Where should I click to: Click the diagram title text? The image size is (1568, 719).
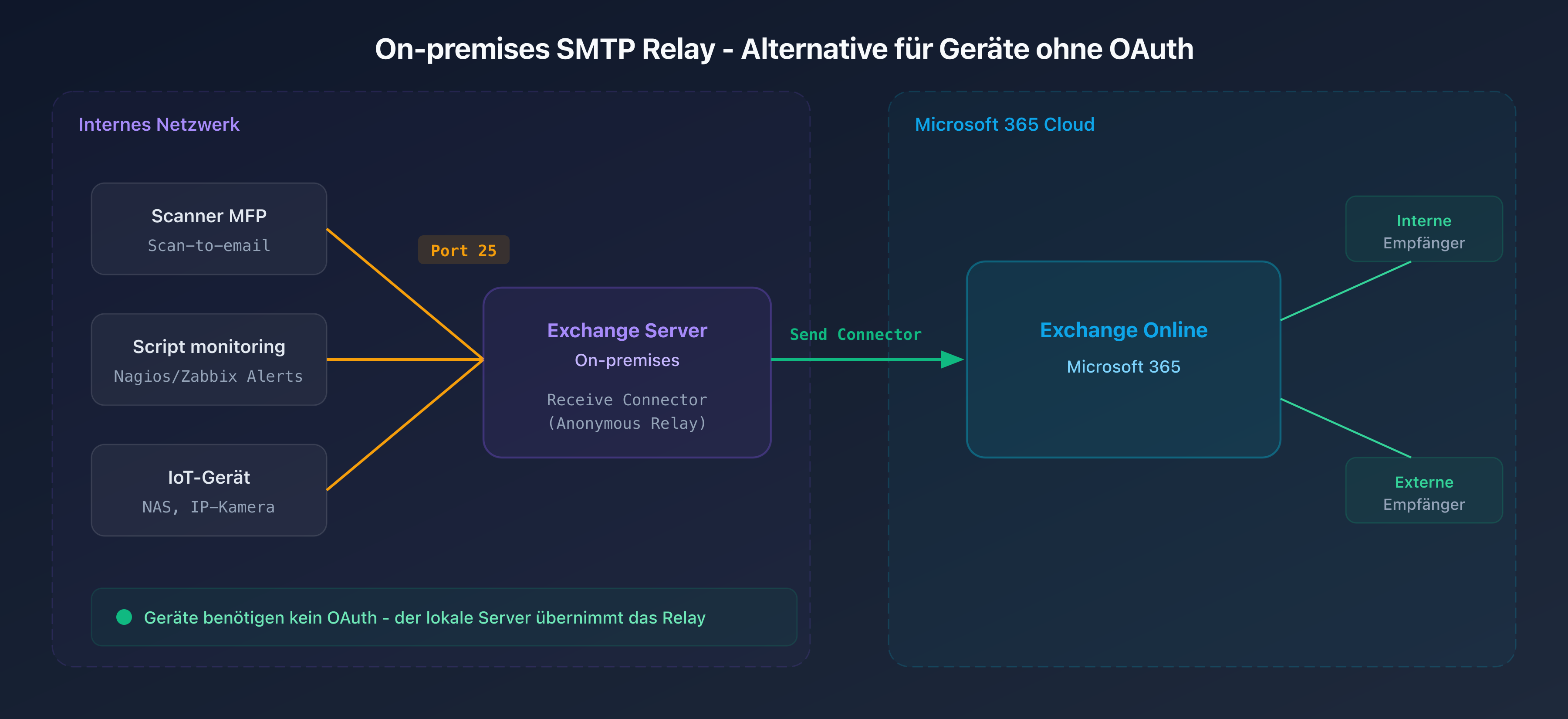tap(784, 49)
